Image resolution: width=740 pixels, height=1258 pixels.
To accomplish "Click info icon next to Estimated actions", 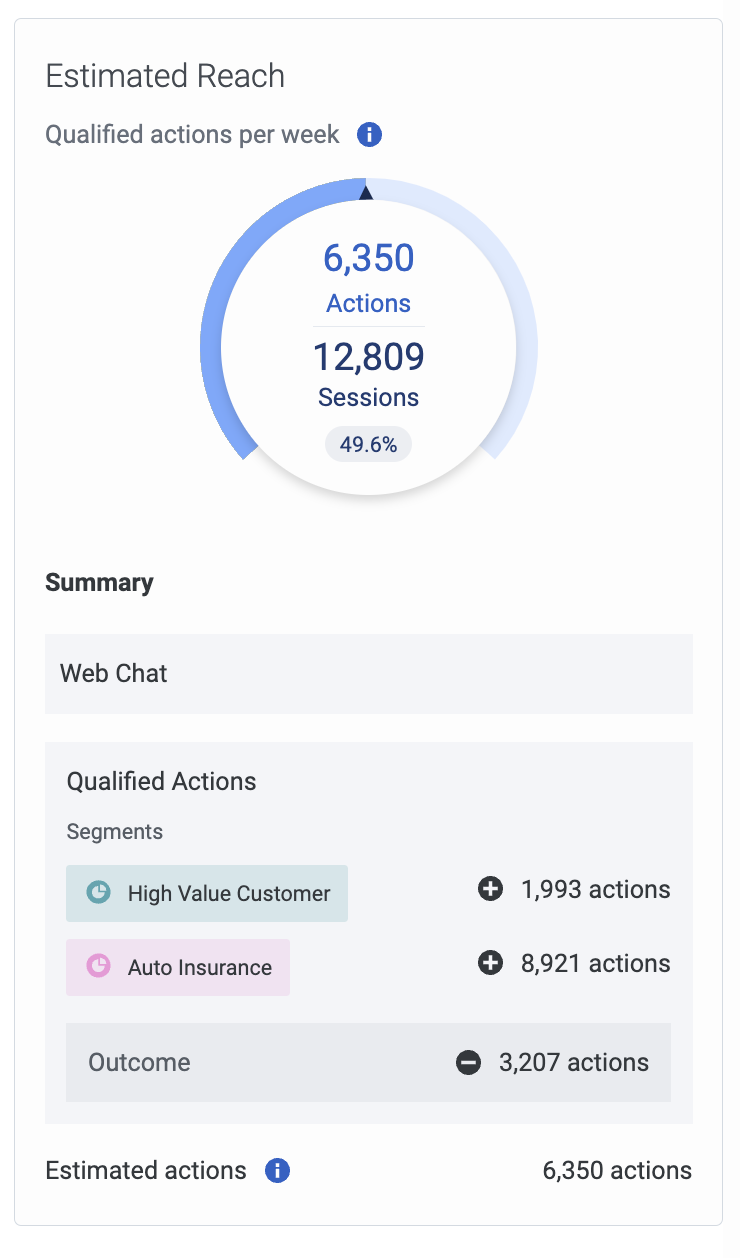I will click(x=277, y=1170).
